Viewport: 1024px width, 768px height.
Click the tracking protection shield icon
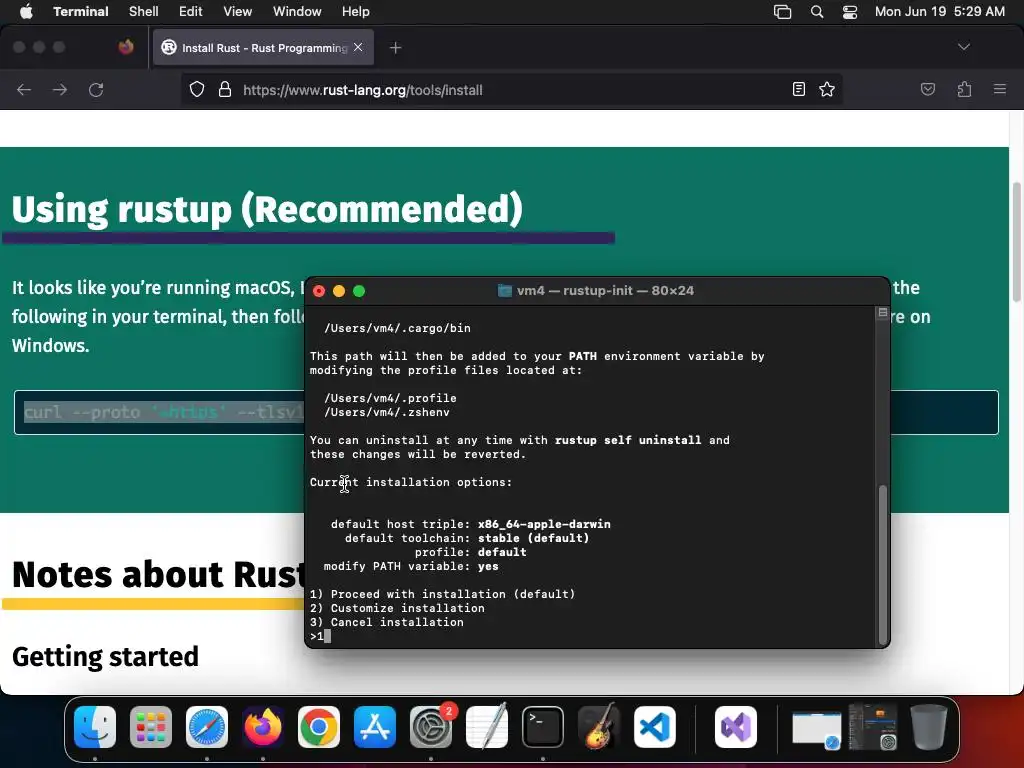coord(197,89)
